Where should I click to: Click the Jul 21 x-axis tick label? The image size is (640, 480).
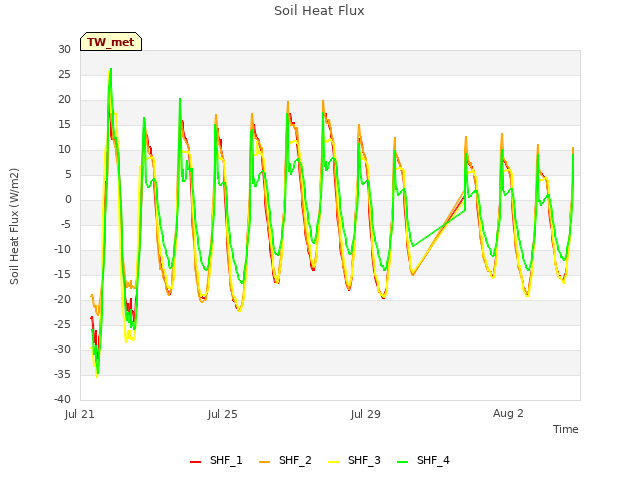tap(80, 414)
